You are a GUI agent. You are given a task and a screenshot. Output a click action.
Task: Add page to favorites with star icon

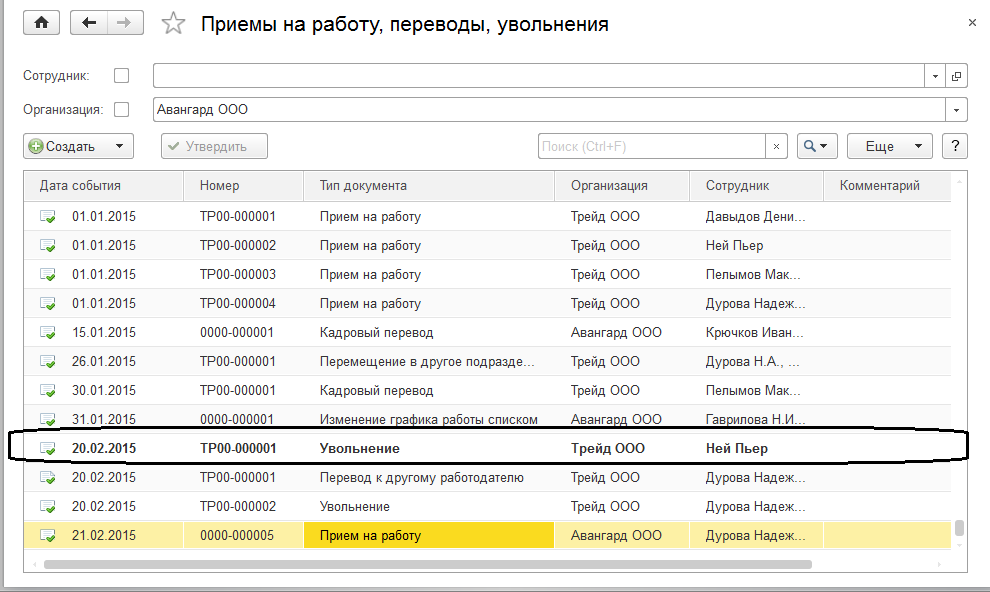pyautogui.click(x=174, y=24)
